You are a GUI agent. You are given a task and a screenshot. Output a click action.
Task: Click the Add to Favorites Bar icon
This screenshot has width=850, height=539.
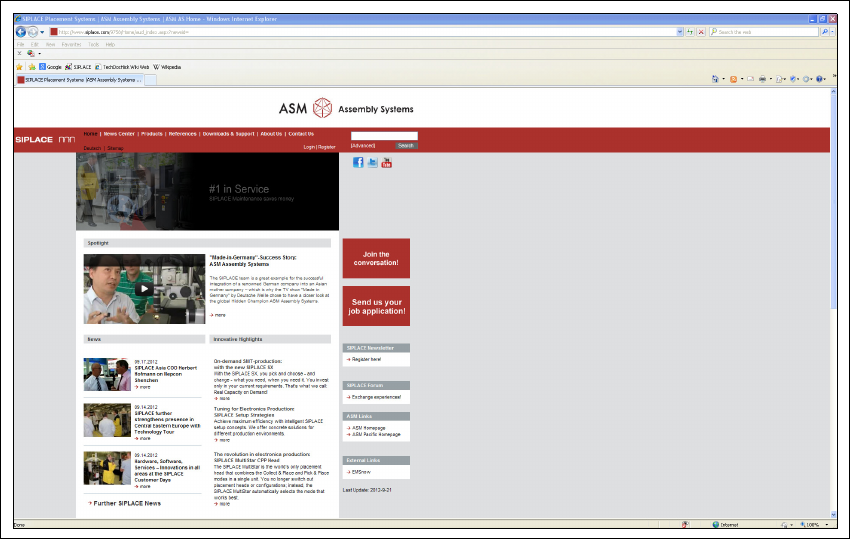click(32, 67)
